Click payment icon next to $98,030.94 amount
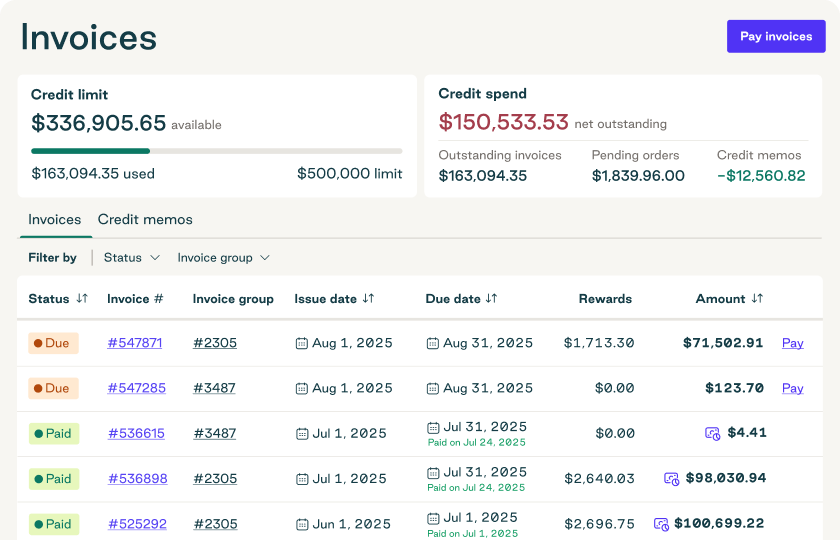The width and height of the screenshot is (840, 540). 671,478
